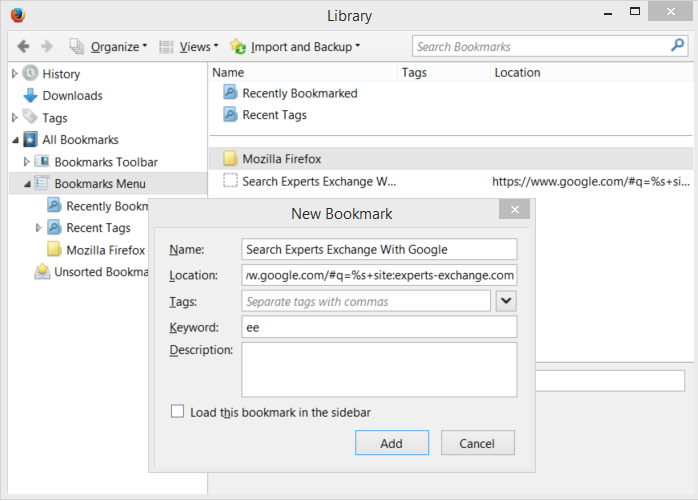Select Bookmarks Toolbar in the tree
The width and height of the screenshot is (698, 501).
click(106, 162)
